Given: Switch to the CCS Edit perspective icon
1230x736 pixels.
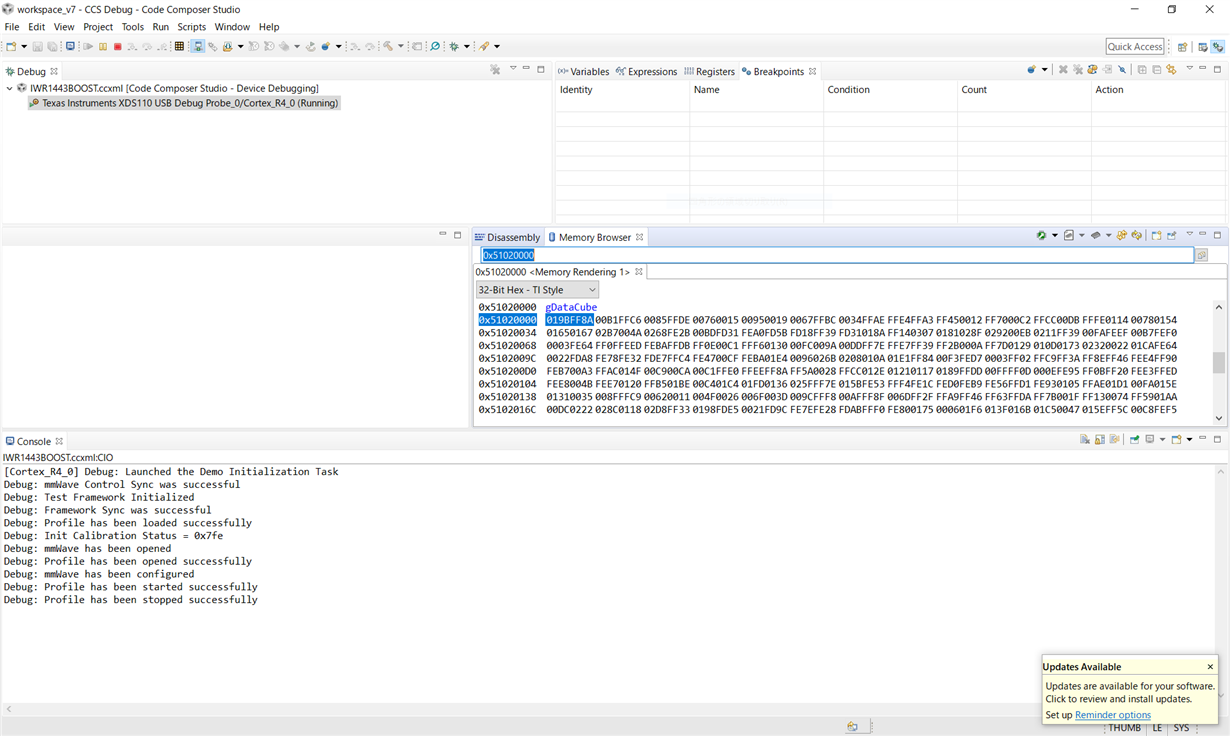Looking at the screenshot, I should coord(1203,46).
